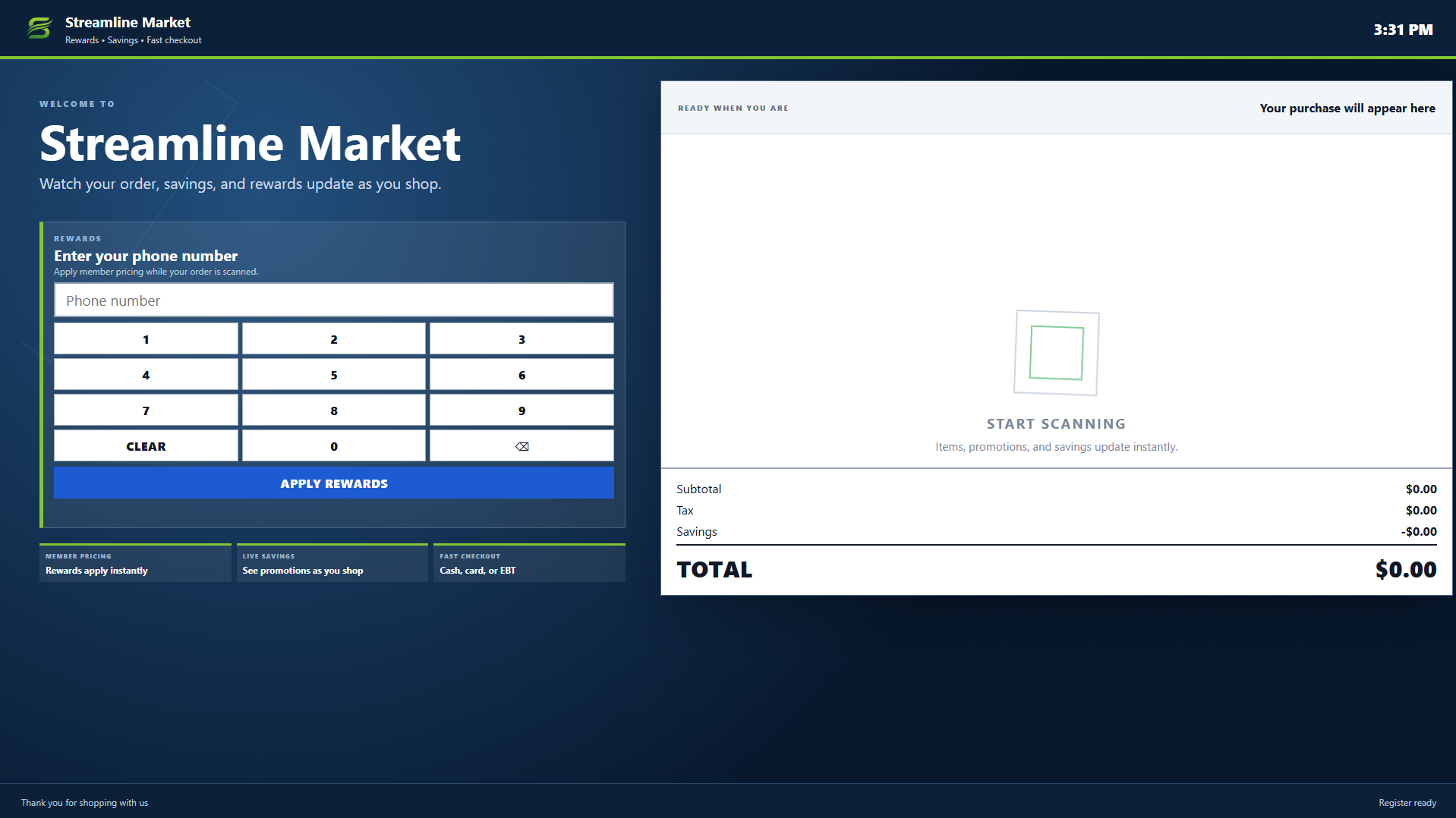Click the Streamline Market logo icon
The height and width of the screenshot is (818, 1456).
pyautogui.click(x=39, y=29)
